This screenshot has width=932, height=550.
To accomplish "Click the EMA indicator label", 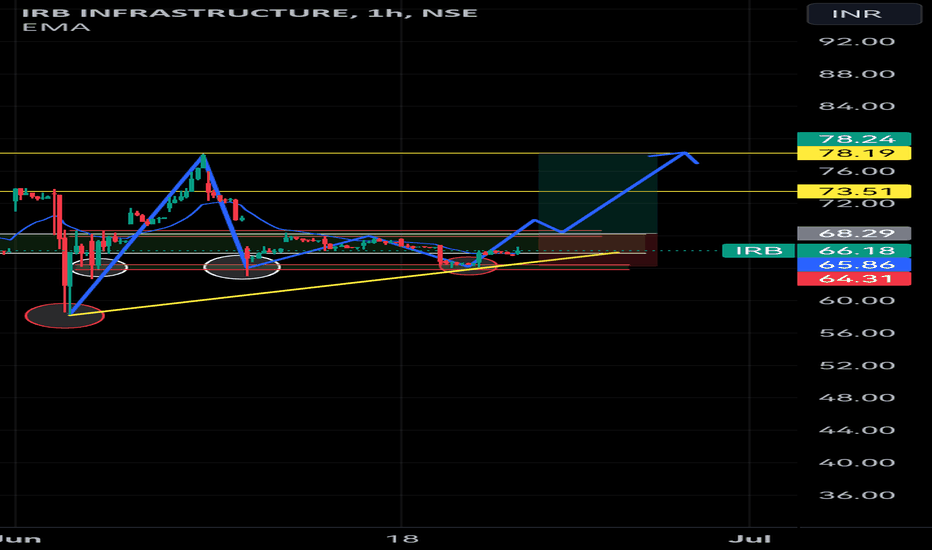I will coord(56,27).
